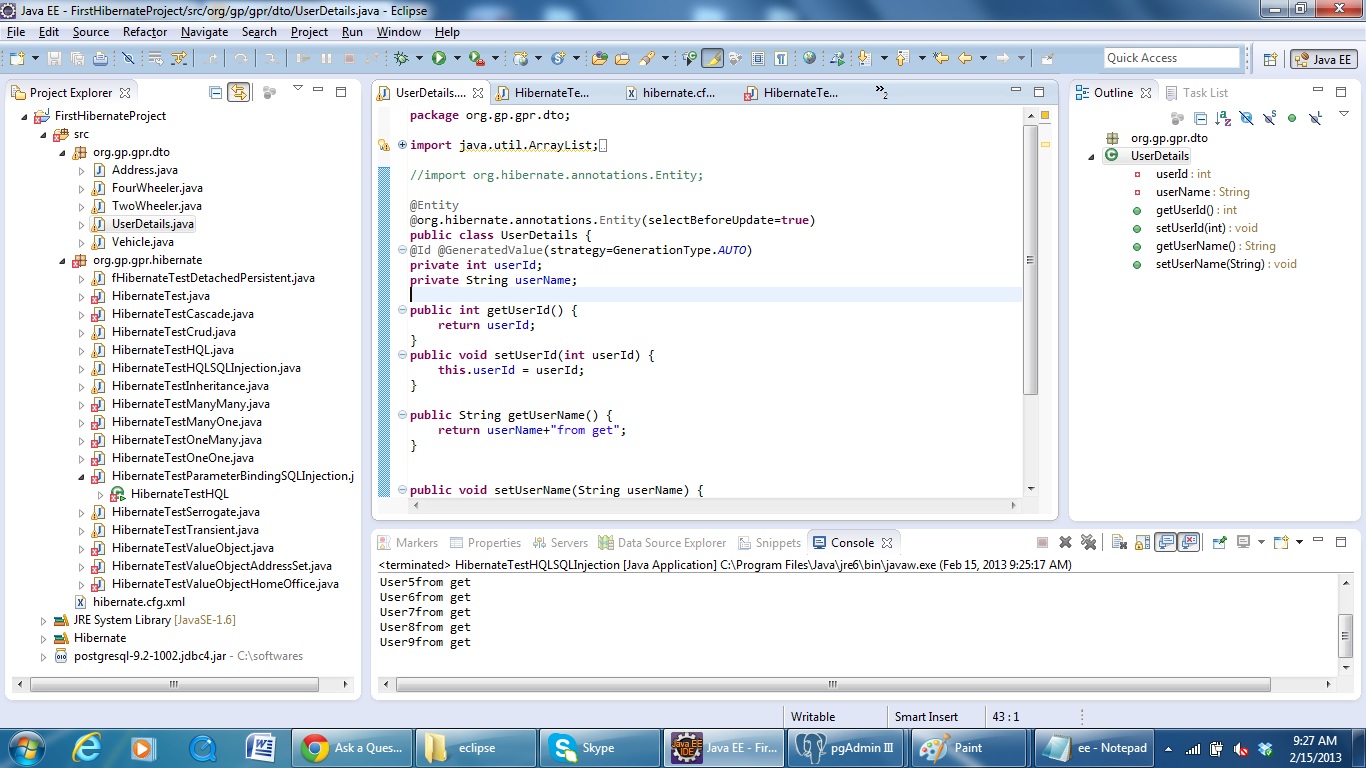This screenshot has width=1366, height=768.
Task: Toggle Hide Fields in the Outline view
Action: point(1248,117)
